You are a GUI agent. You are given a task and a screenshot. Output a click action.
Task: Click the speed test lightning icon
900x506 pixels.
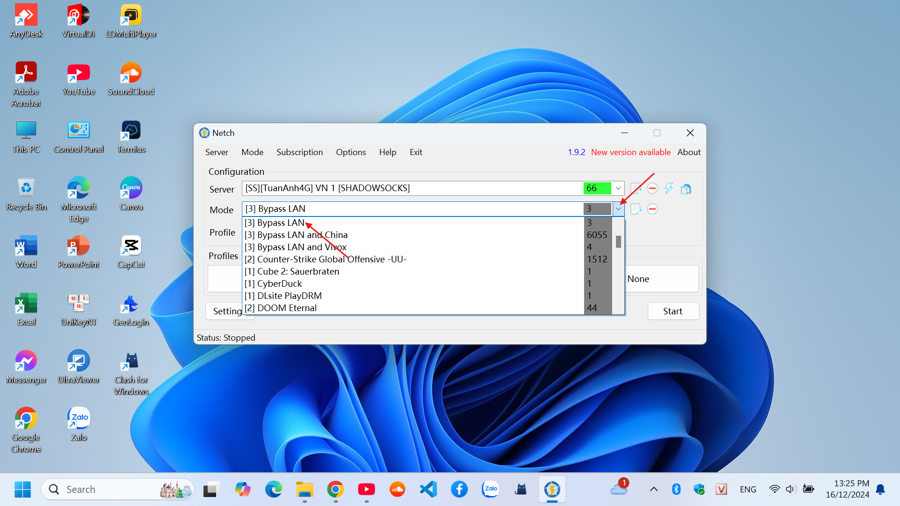coord(669,188)
